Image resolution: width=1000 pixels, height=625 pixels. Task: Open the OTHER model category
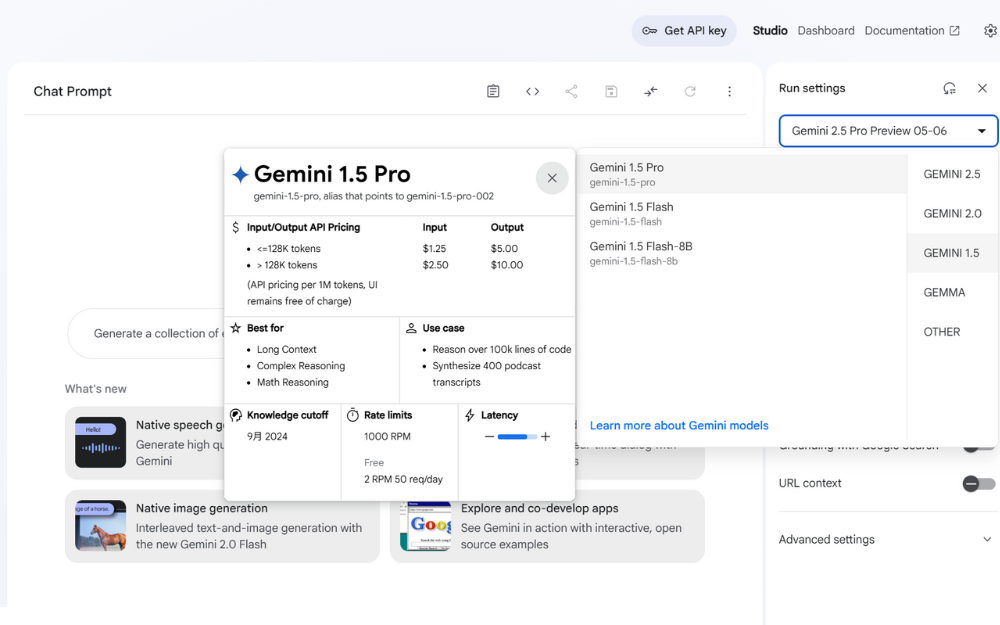click(x=952, y=332)
